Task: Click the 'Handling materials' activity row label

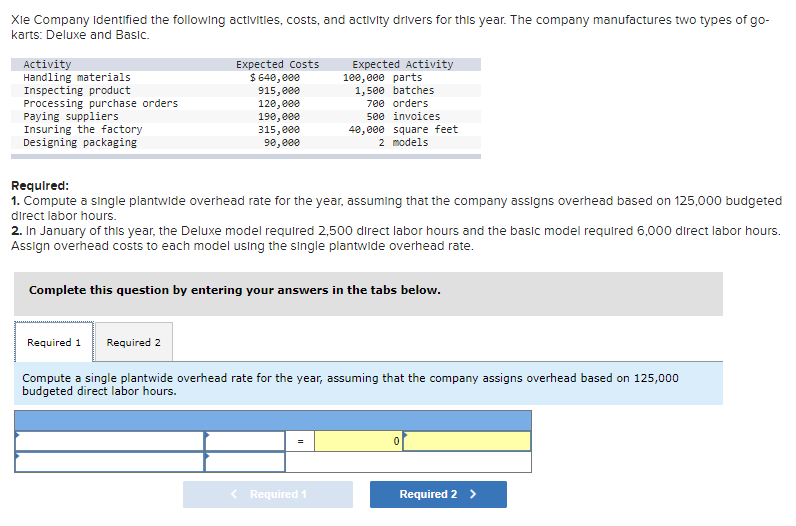Action: click(x=77, y=78)
